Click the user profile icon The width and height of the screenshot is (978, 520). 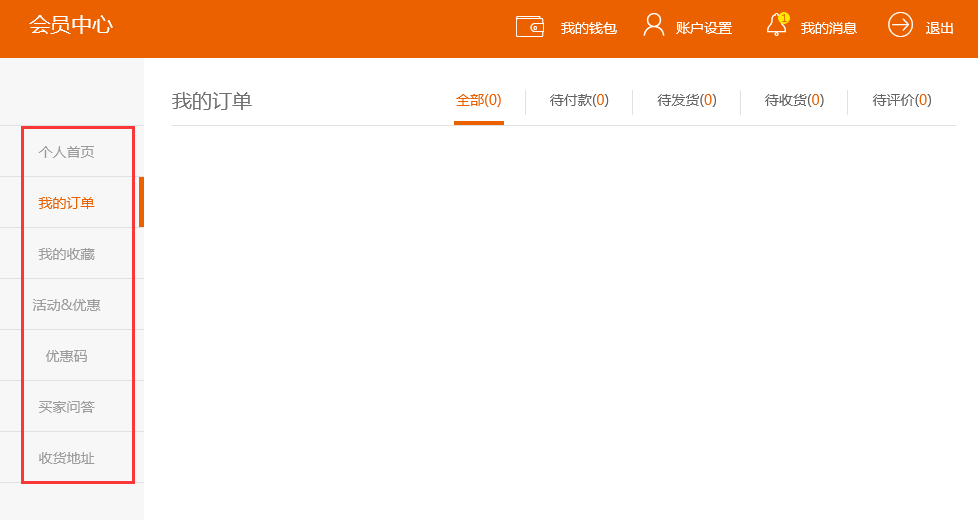[654, 25]
